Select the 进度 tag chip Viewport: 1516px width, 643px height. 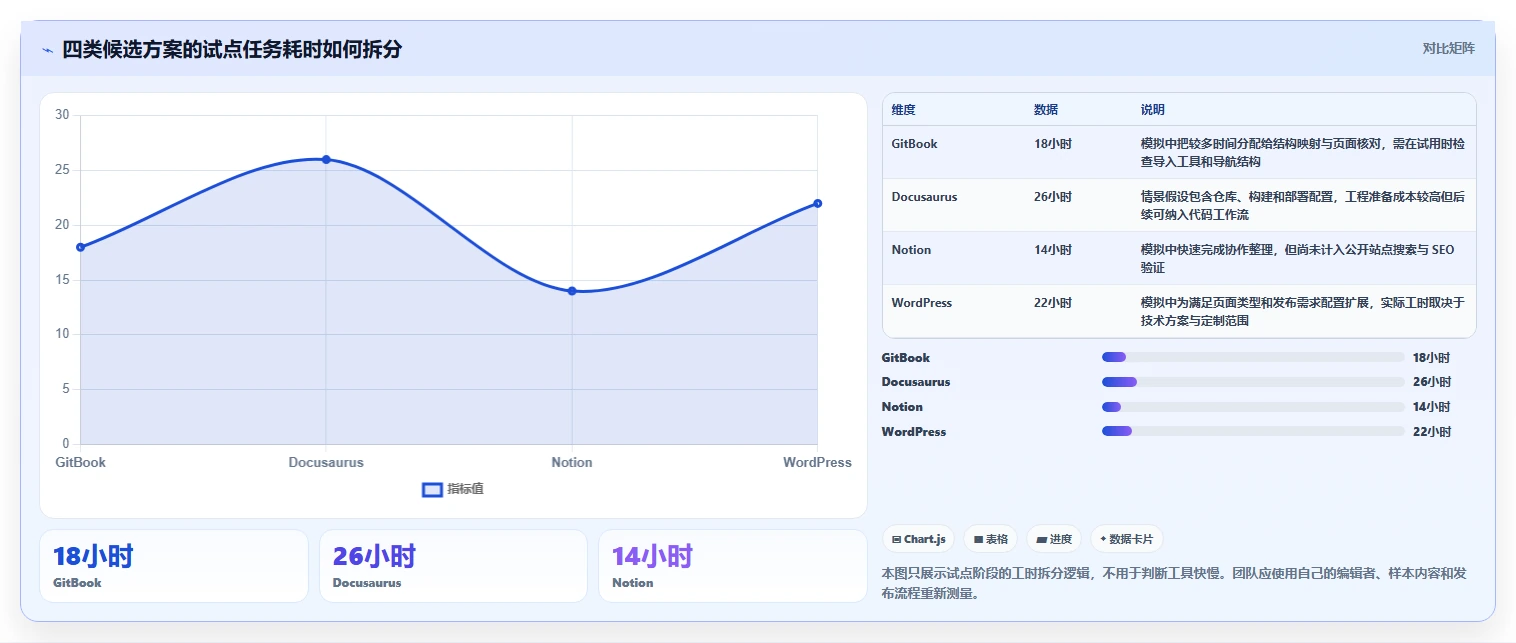click(x=1054, y=539)
